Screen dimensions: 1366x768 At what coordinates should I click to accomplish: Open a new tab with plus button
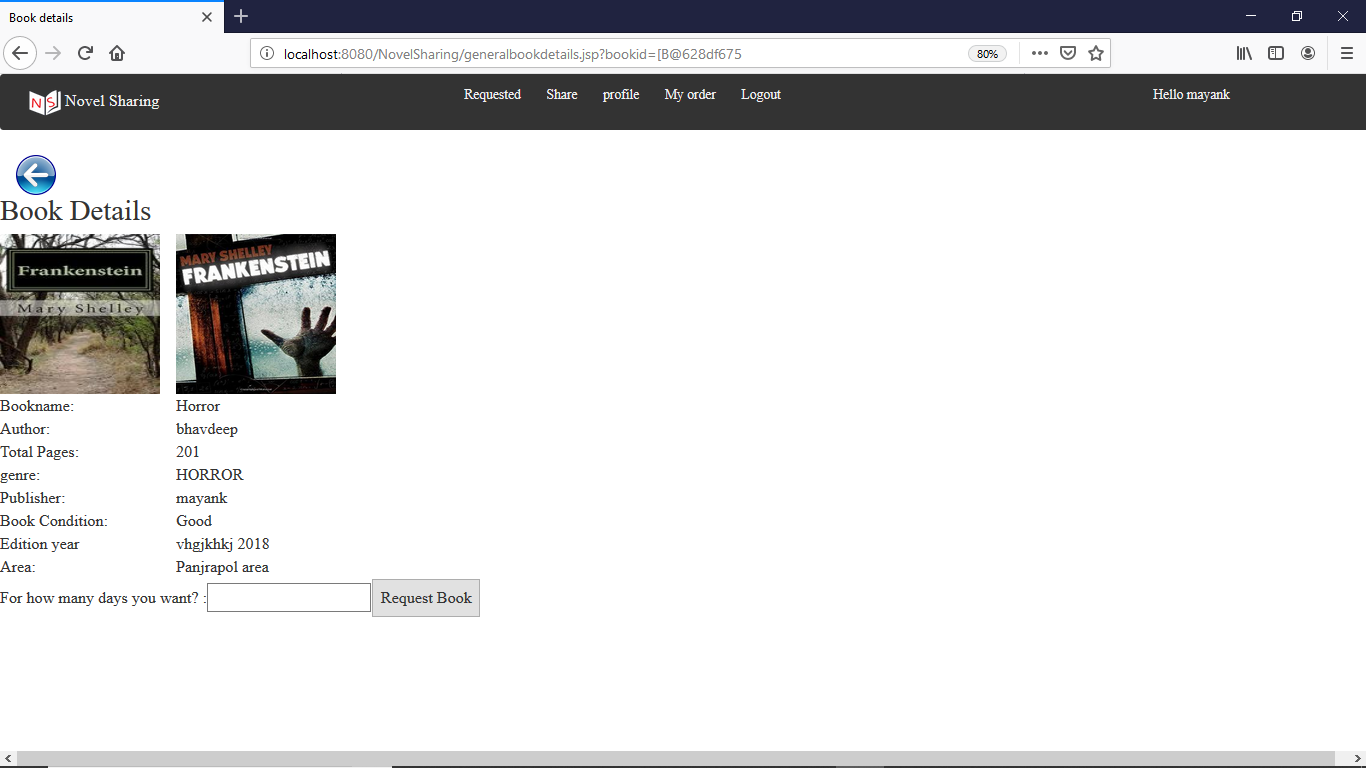click(x=241, y=16)
